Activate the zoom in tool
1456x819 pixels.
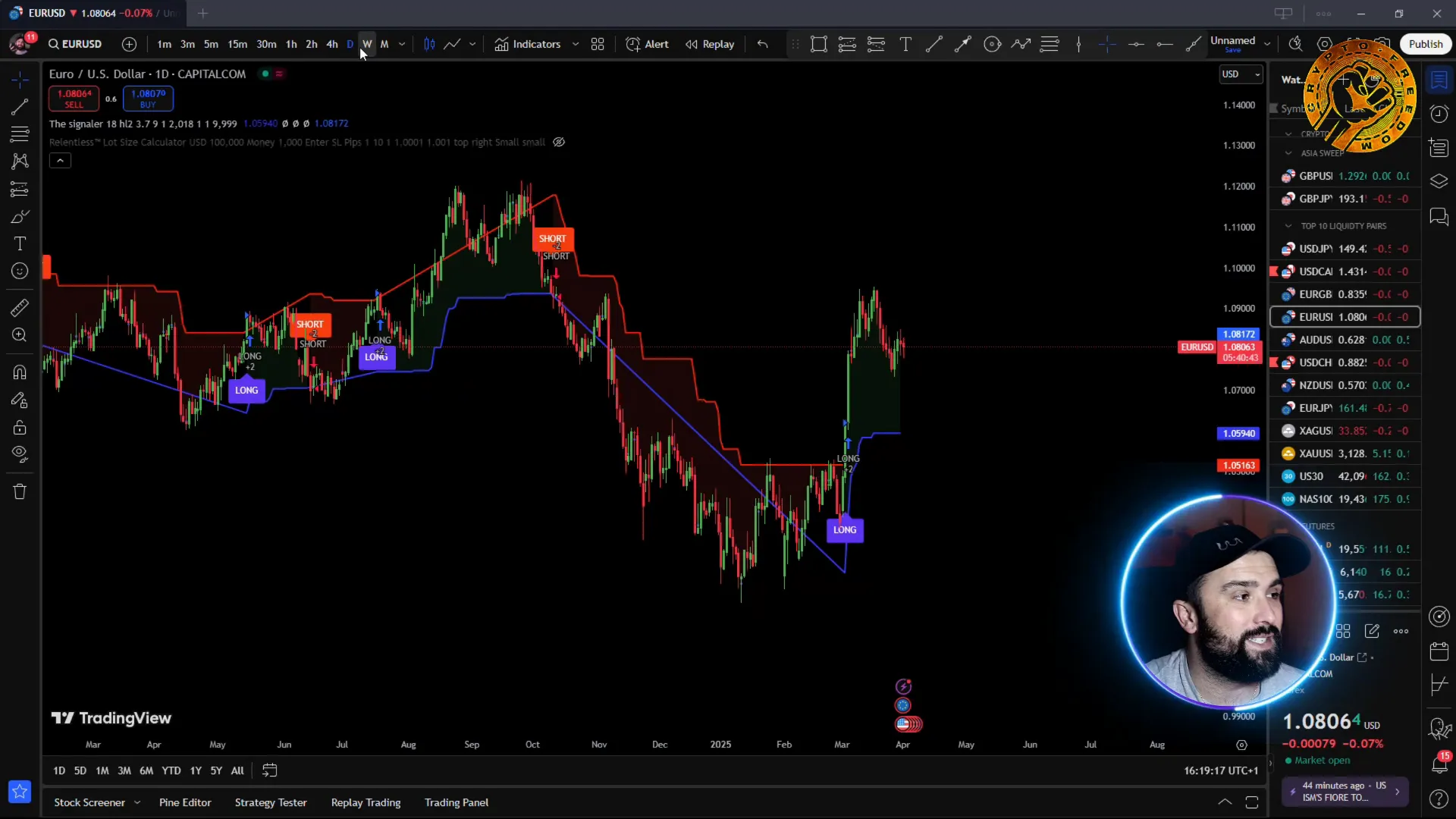20,334
